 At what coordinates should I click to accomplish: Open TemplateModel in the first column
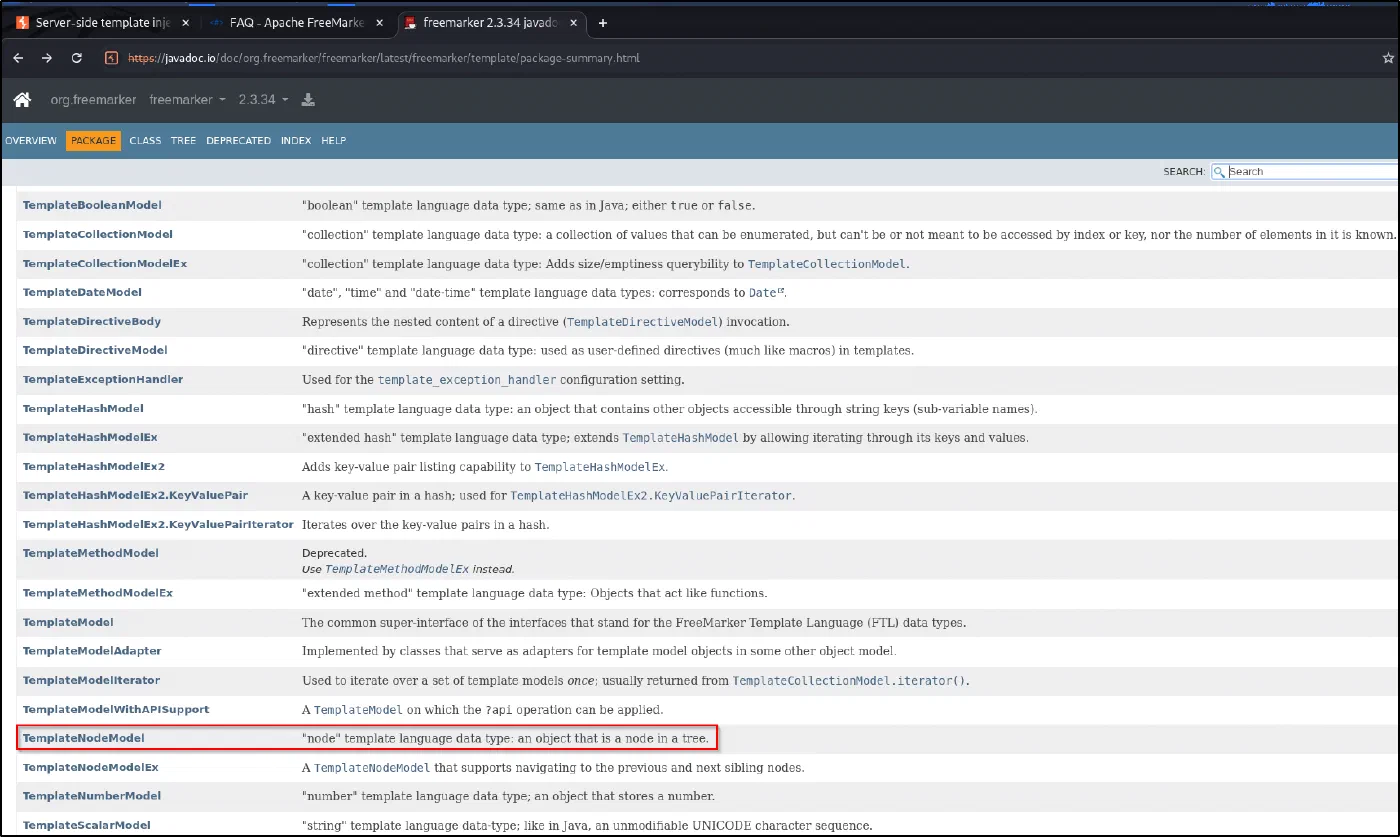click(68, 622)
